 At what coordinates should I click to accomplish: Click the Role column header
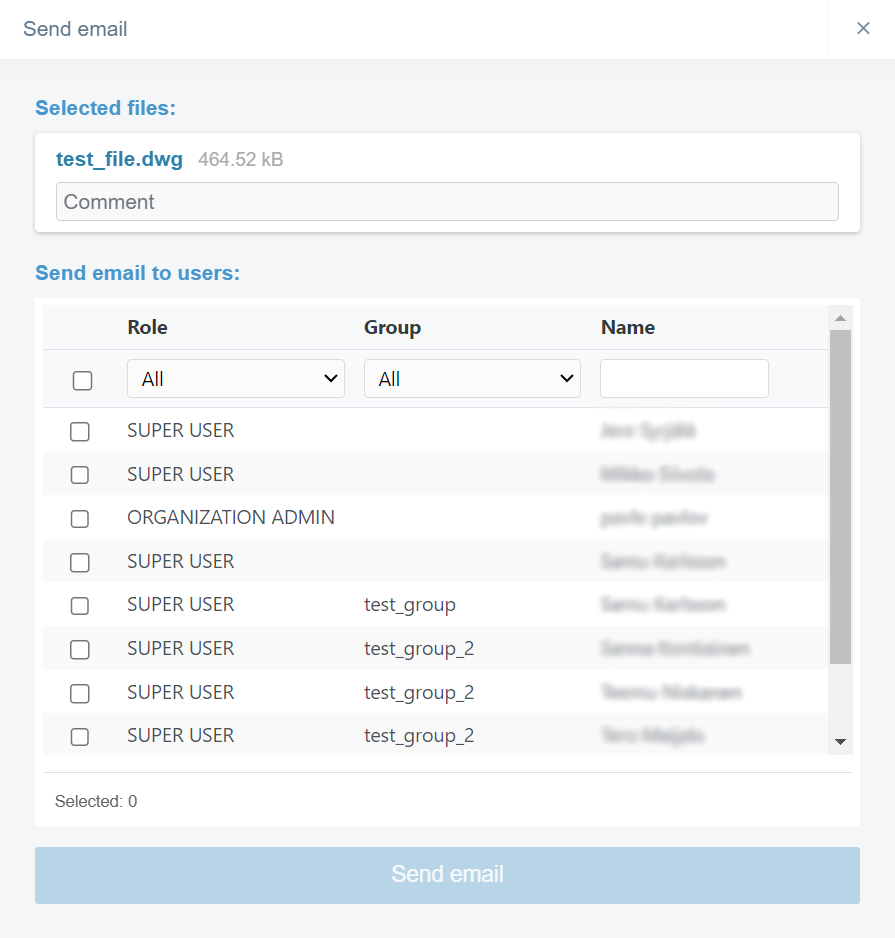tap(148, 327)
